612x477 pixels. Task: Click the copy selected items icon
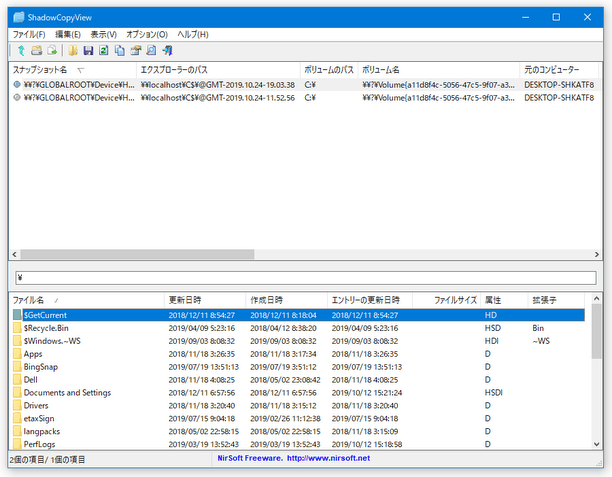click(x=119, y=50)
